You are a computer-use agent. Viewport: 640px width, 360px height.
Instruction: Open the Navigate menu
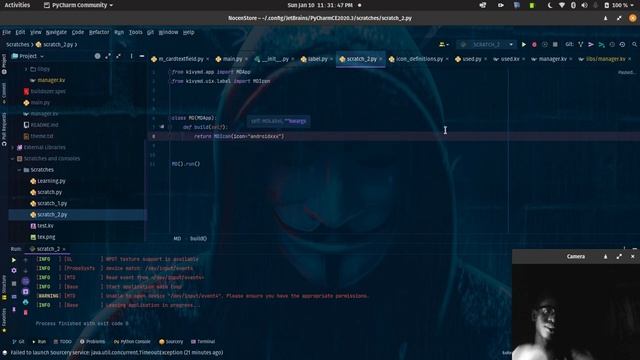[56, 32]
